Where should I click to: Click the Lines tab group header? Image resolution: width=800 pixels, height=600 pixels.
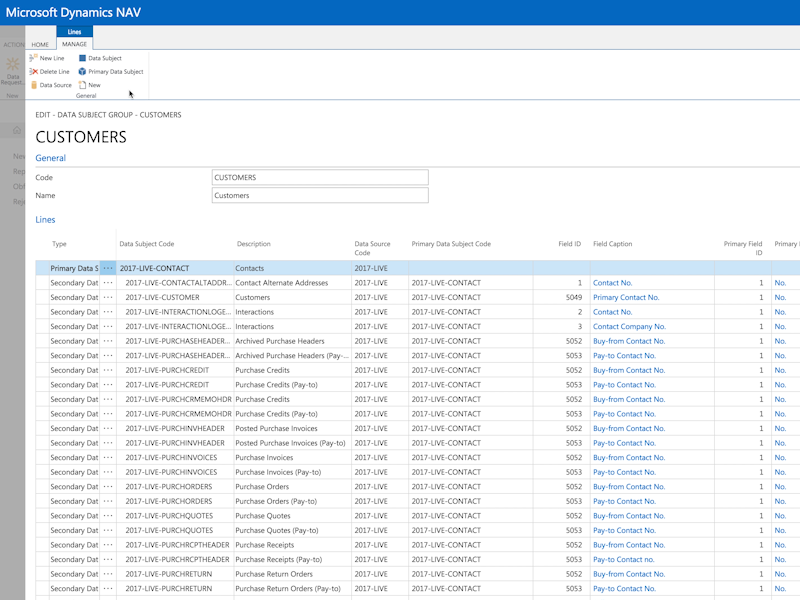pyautogui.click(x=74, y=32)
